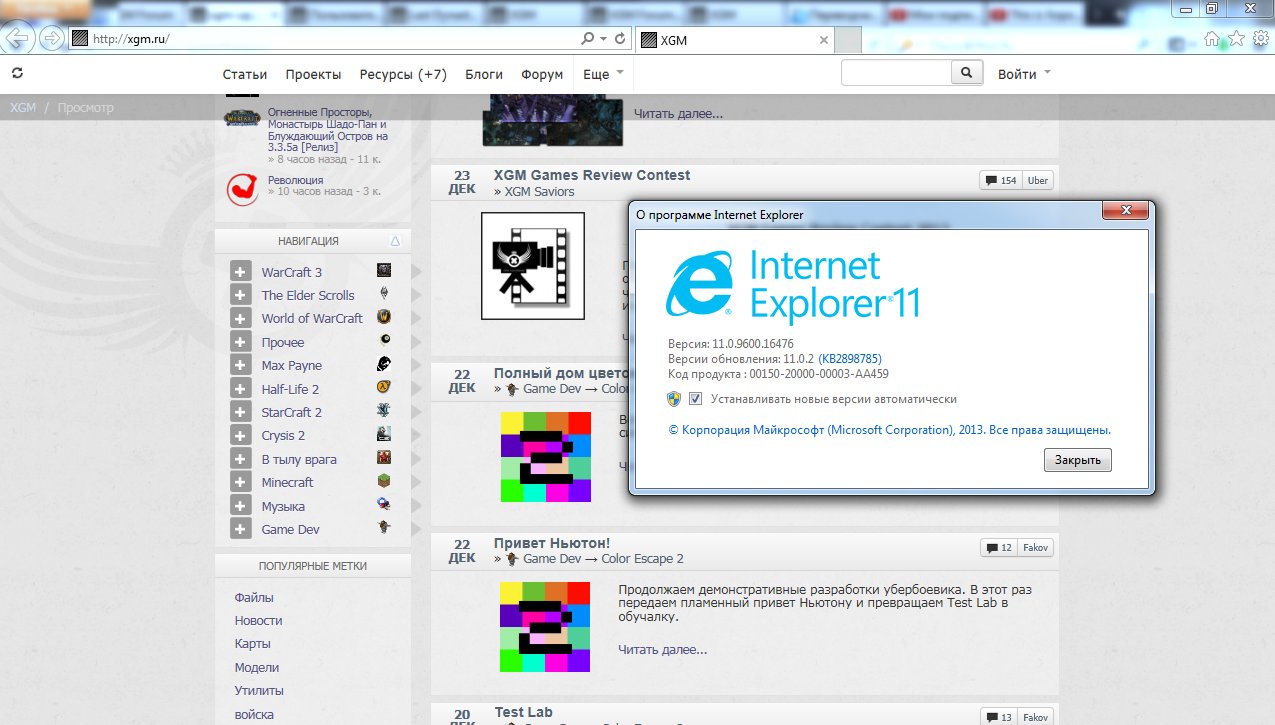Open the Статьи menu item
The height and width of the screenshot is (725, 1275).
coord(245,74)
